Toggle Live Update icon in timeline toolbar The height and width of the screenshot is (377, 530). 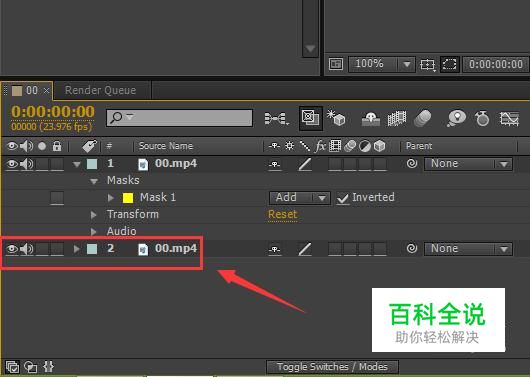(x=311, y=118)
